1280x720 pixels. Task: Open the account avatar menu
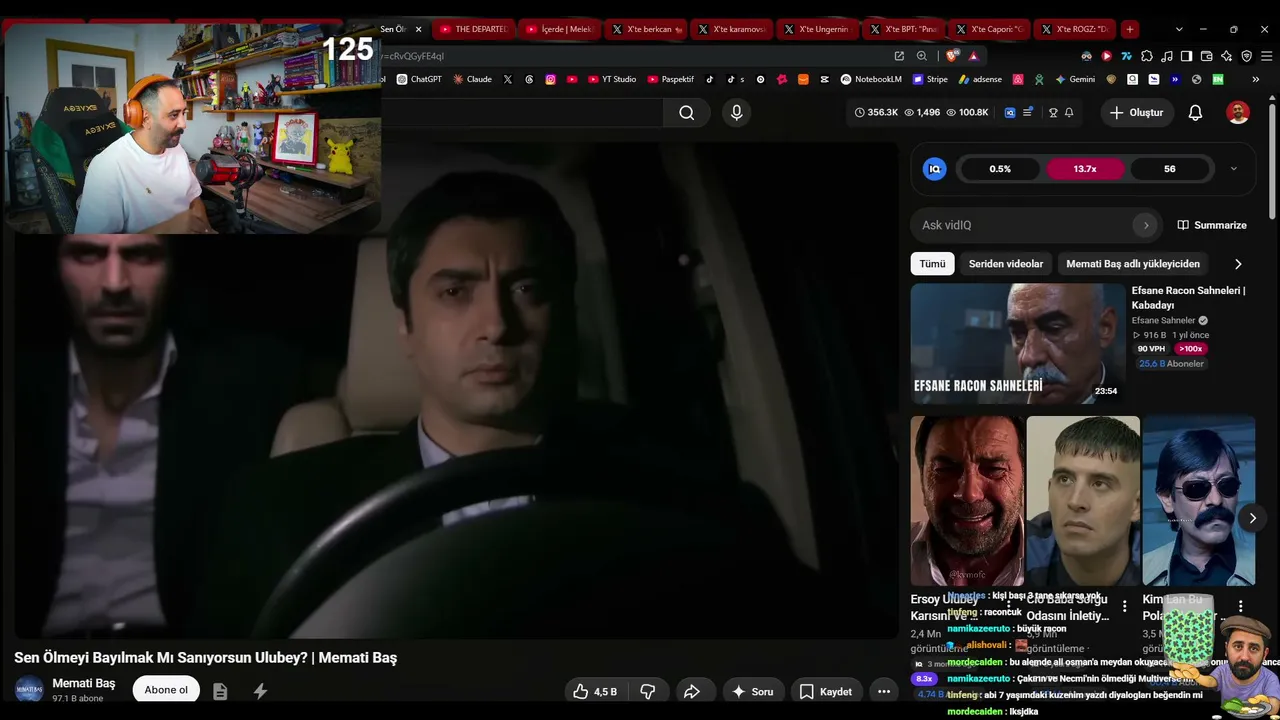pos(1238,113)
